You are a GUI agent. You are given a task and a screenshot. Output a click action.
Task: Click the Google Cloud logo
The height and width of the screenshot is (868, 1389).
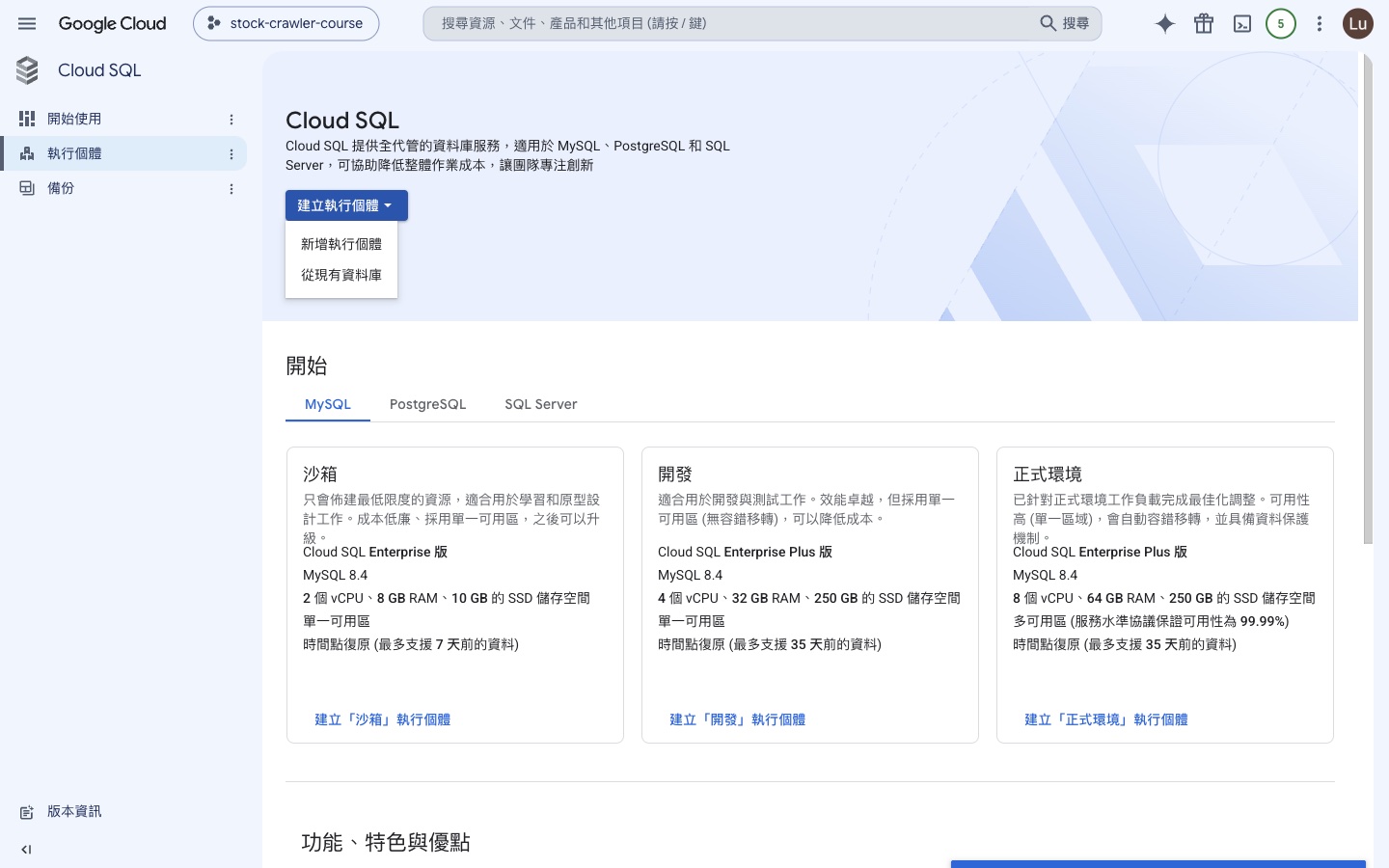click(112, 23)
